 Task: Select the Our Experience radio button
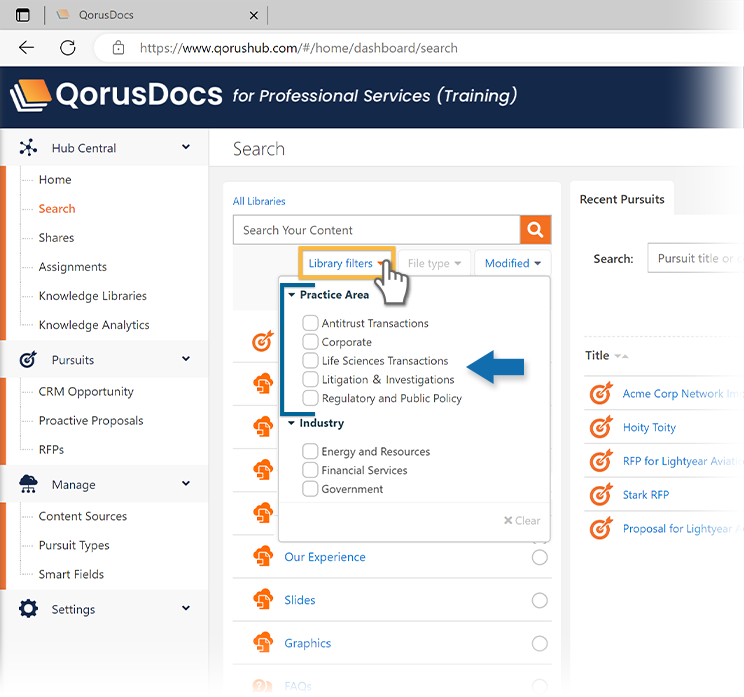(539, 557)
